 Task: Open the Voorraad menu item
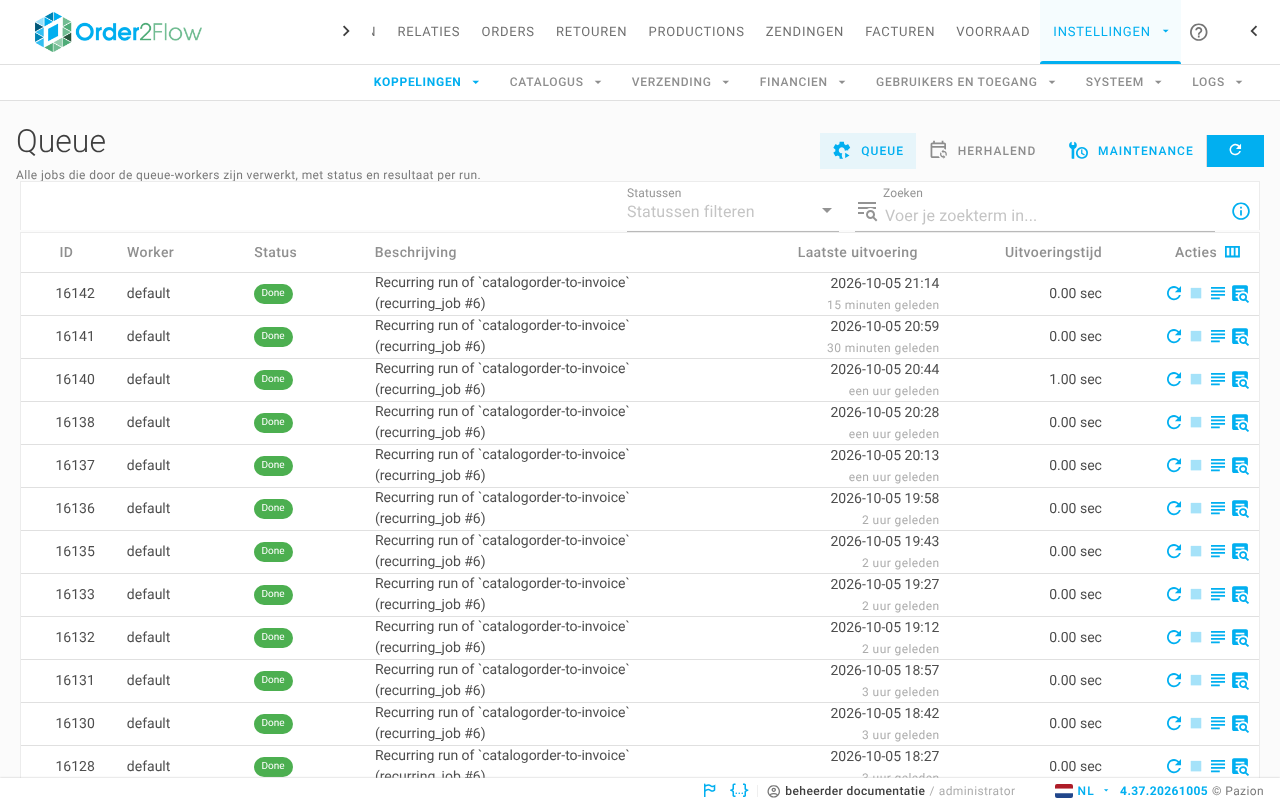pyautogui.click(x=993, y=32)
